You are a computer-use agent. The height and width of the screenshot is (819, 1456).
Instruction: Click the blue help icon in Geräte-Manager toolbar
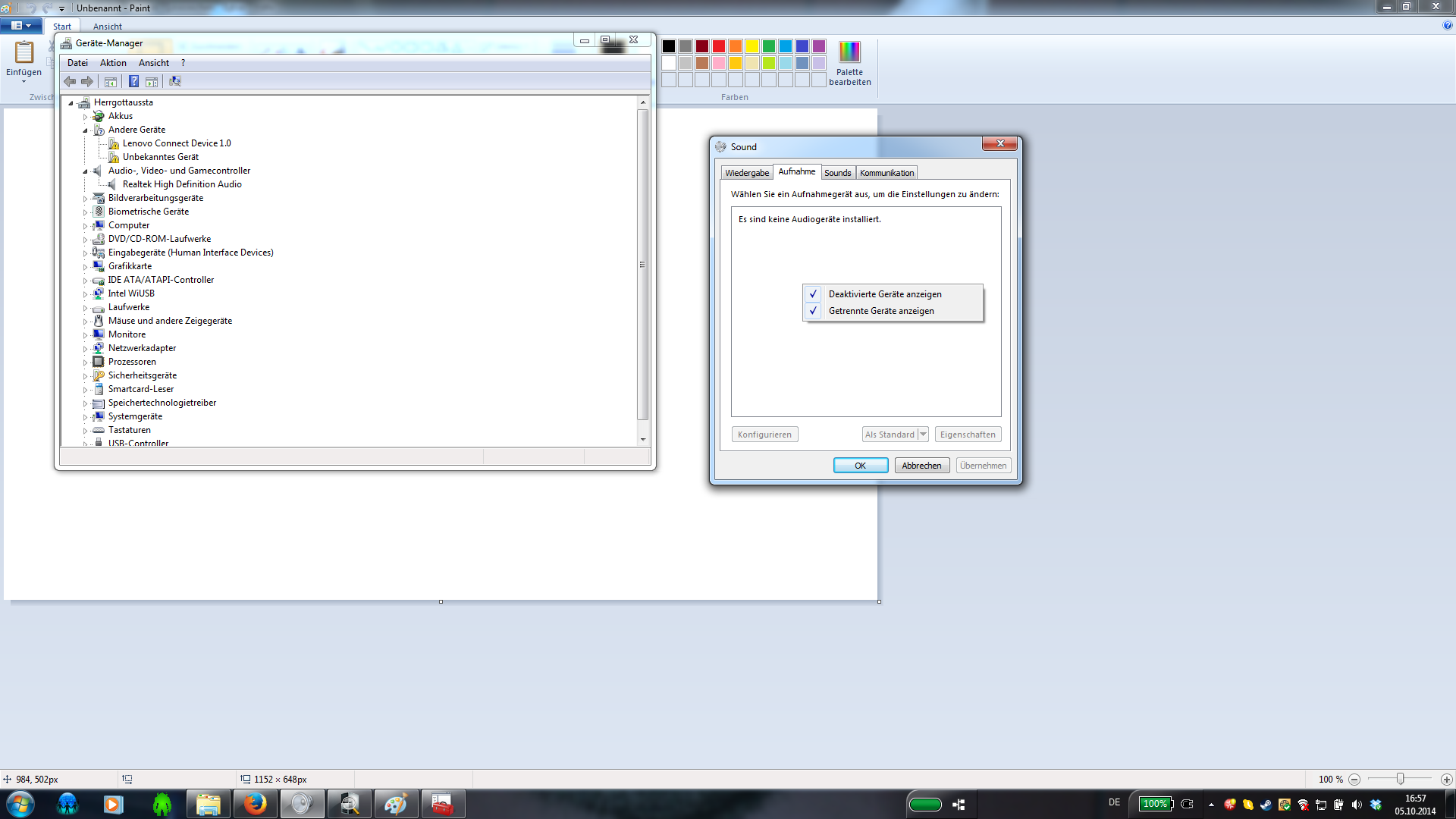pyautogui.click(x=133, y=81)
